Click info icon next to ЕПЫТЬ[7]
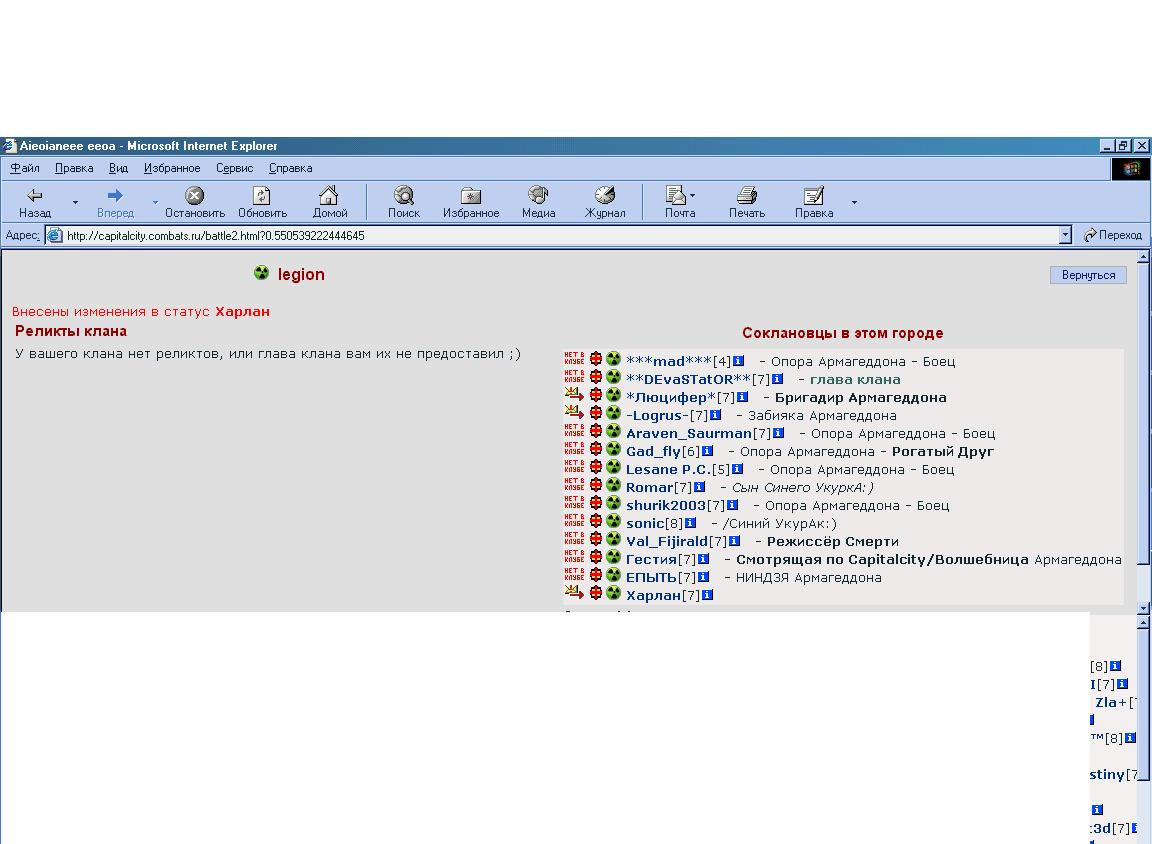Image resolution: width=1152 pixels, height=844 pixels. click(704, 577)
